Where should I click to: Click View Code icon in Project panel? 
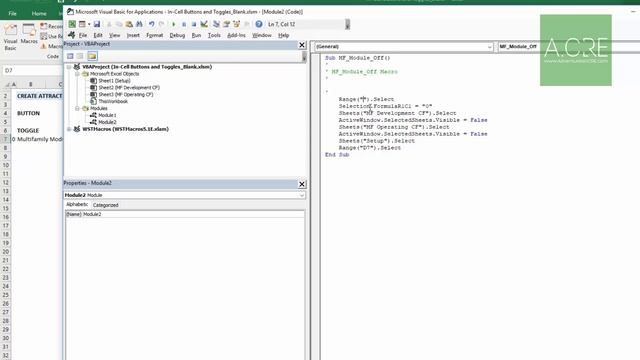click(70, 56)
